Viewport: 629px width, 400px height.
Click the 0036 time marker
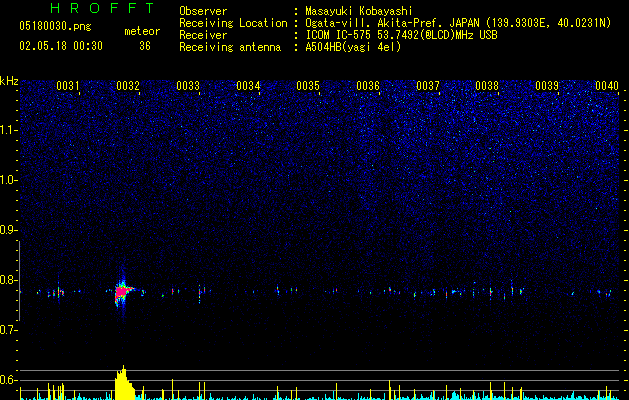click(x=368, y=86)
